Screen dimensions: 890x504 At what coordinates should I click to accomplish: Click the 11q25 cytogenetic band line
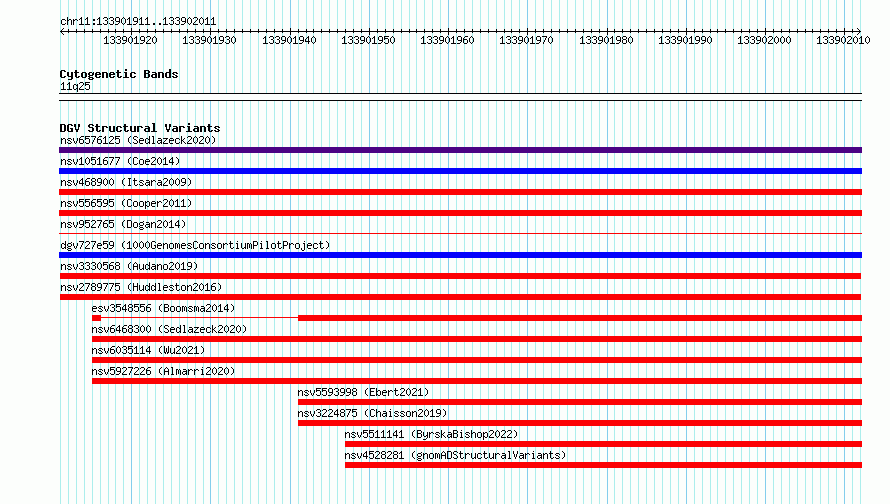[x=460, y=97]
